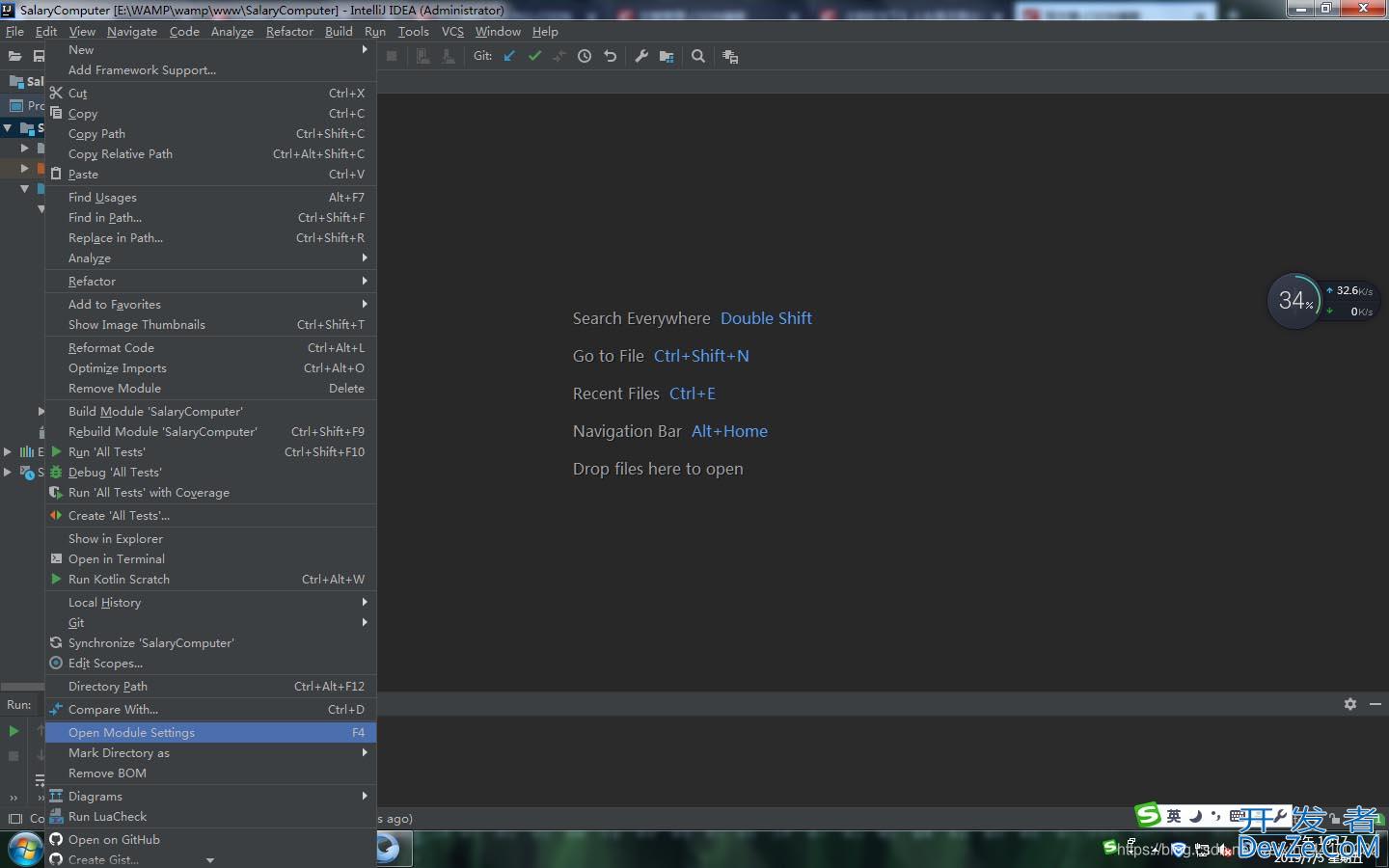The height and width of the screenshot is (868, 1389).
Task: Expand the Add to Favorites submenu arrow
Action: 365,304
